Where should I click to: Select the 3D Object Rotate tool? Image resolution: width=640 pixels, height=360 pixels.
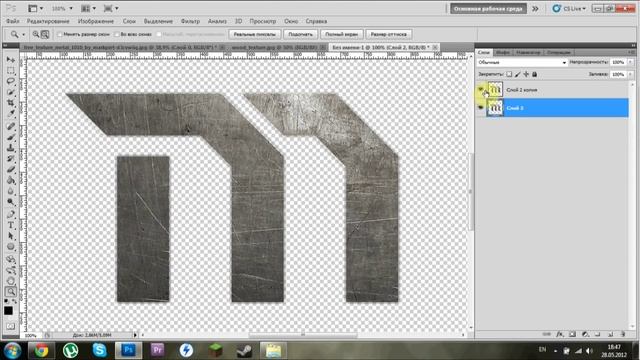10,259
